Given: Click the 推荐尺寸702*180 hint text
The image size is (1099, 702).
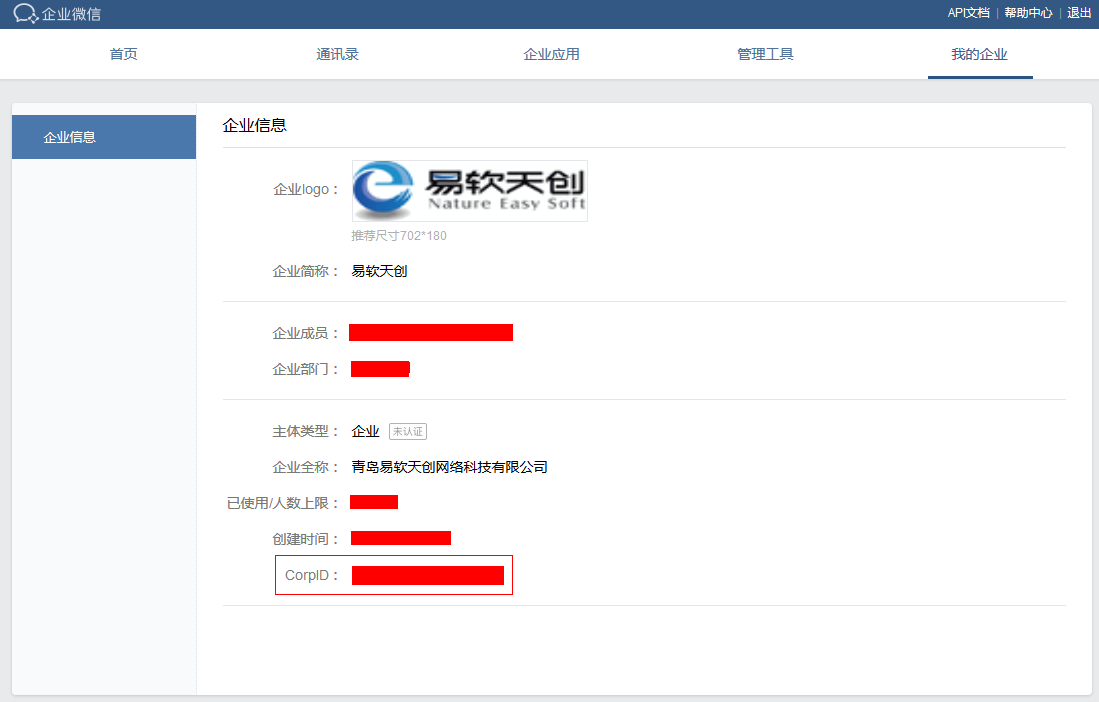Looking at the screenshot, I should (x=399, y=235).
